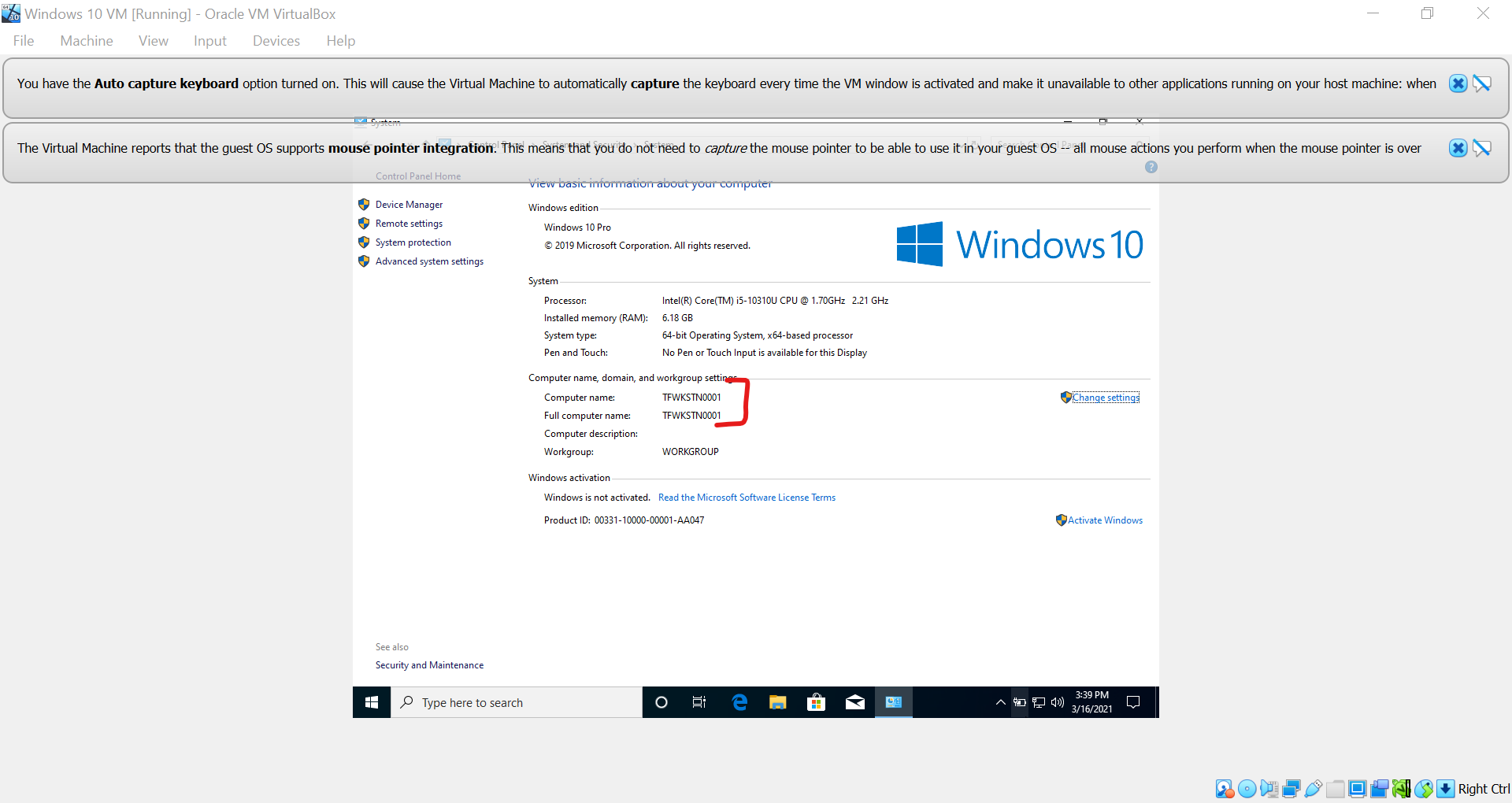Click the Windows 10 Pro edition text
Image resolution: width=1512 pixels, height=803 pixels.
coord(577,228)
